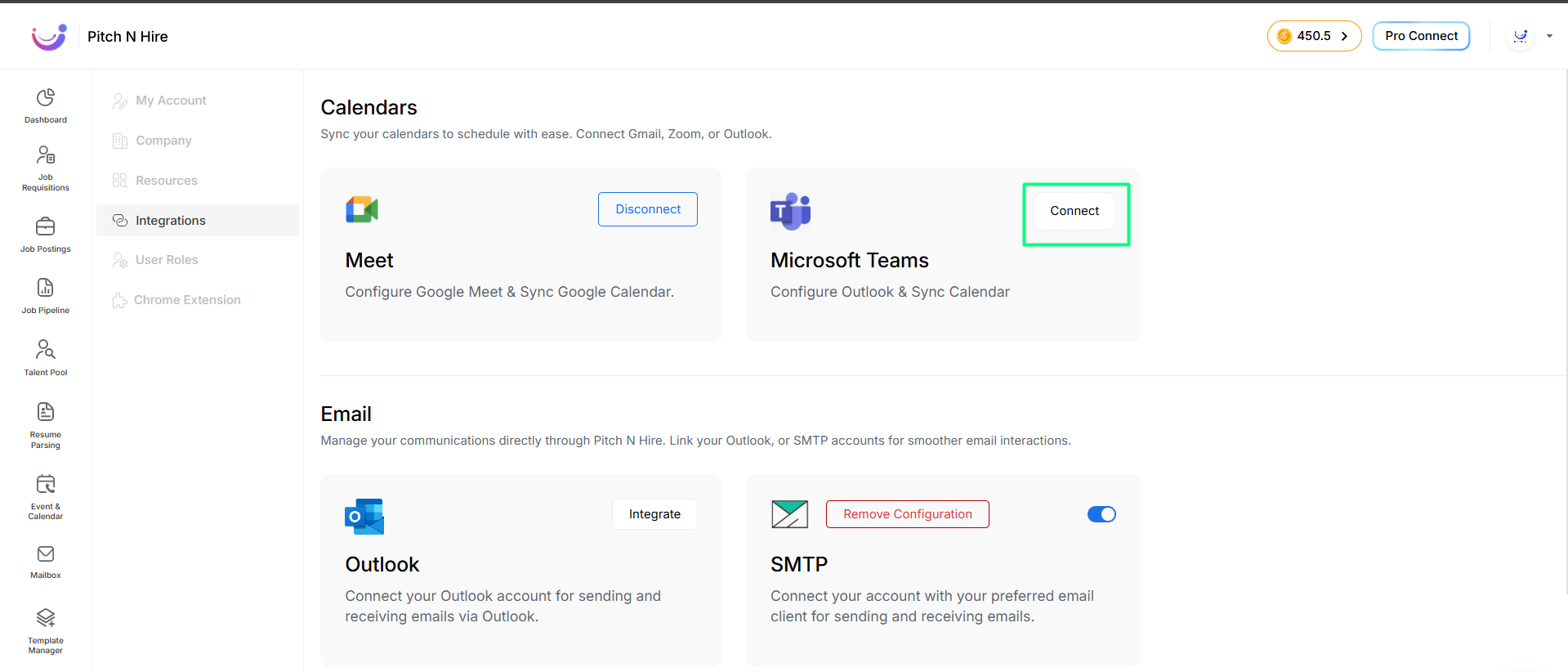Viewport: 1568px width, 672px height.
Task: Open the Resources settings menu
Action: coord(198,181)
